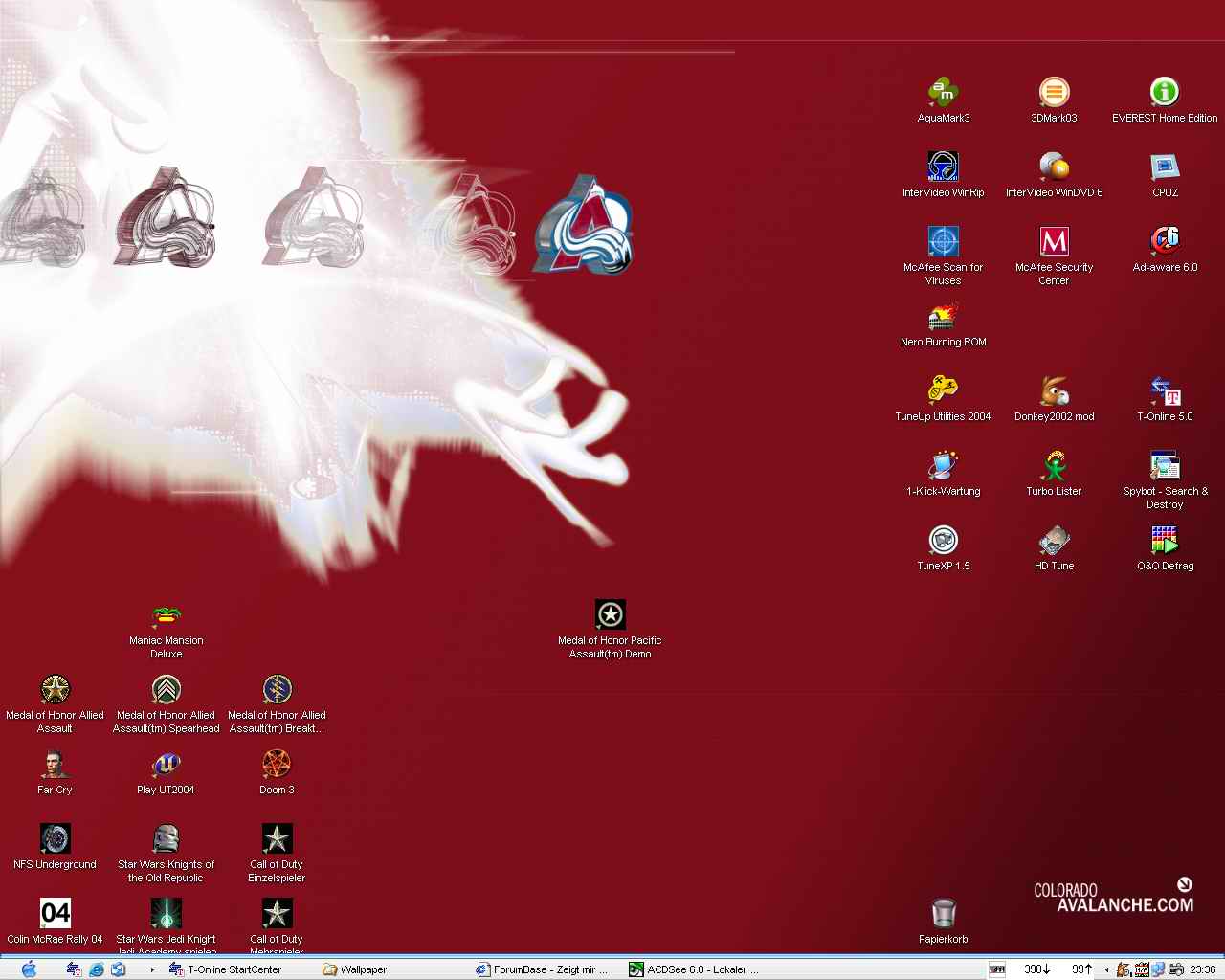This screenshot has width=1225, height=980.
Task: Click the network connection tray icon
Action: point(1158,969)
